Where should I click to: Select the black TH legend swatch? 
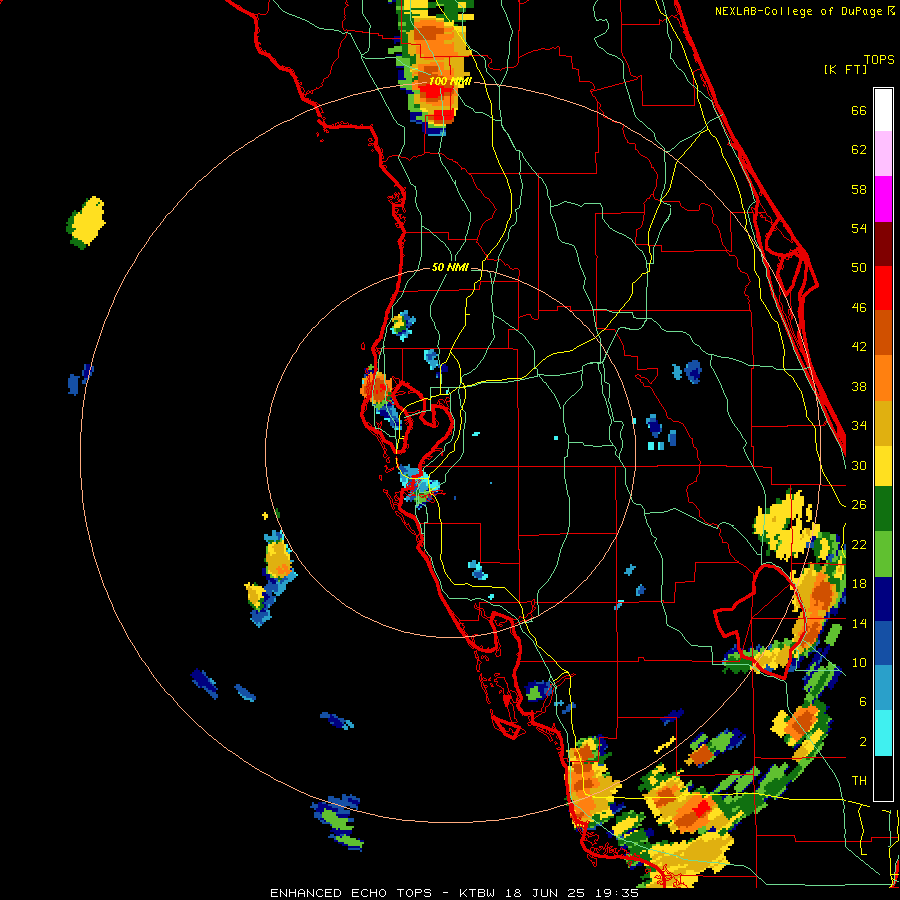[883, 778]
